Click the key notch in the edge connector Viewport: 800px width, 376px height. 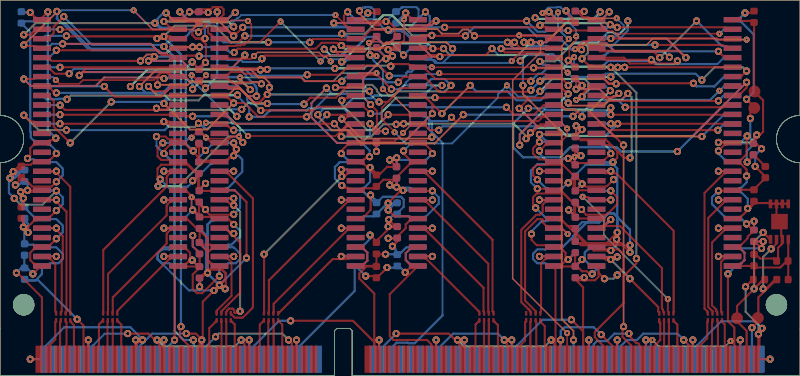click(x=343, y=352)
